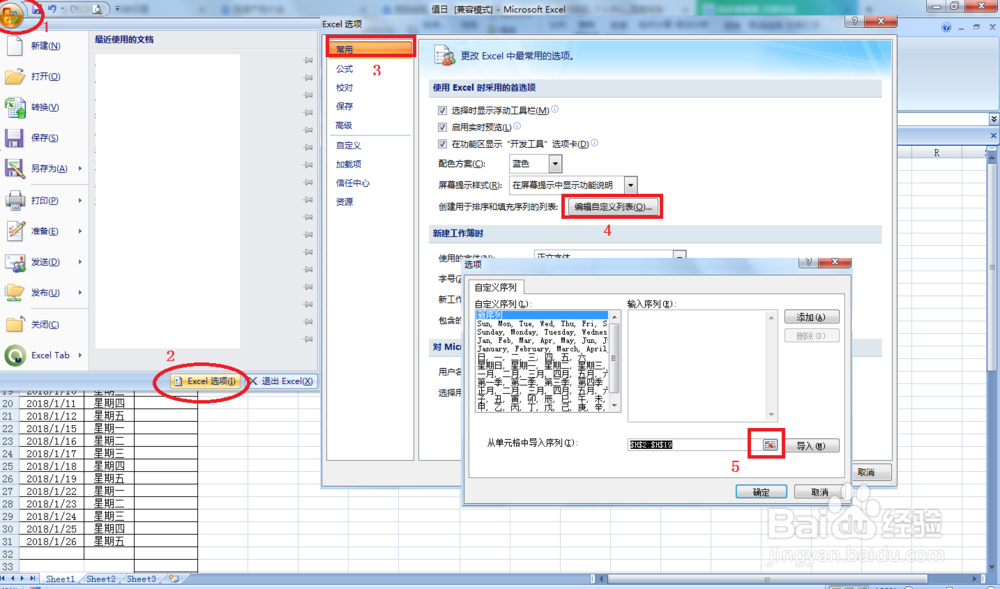Switch to Sheet1 worksheet tab

click(60, 579)
